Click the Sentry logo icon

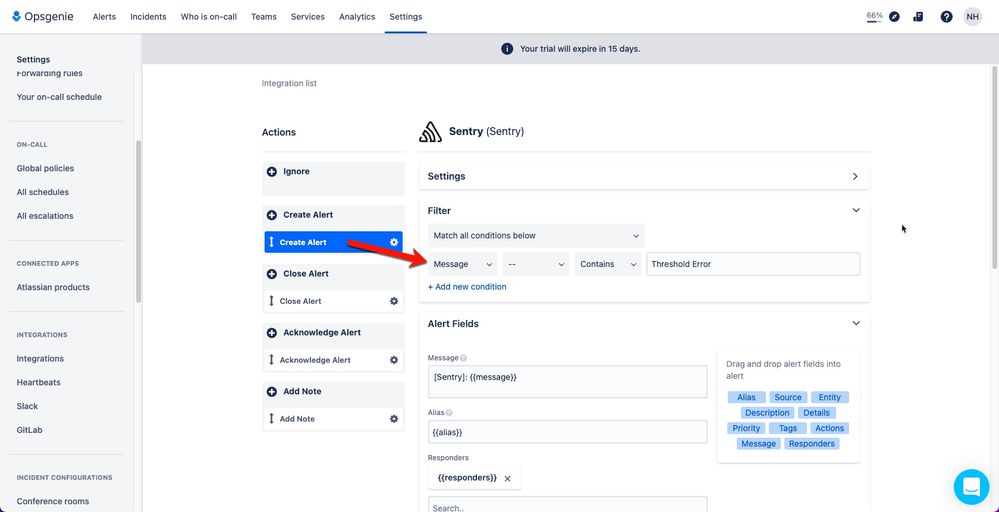(x=431, y=132)
